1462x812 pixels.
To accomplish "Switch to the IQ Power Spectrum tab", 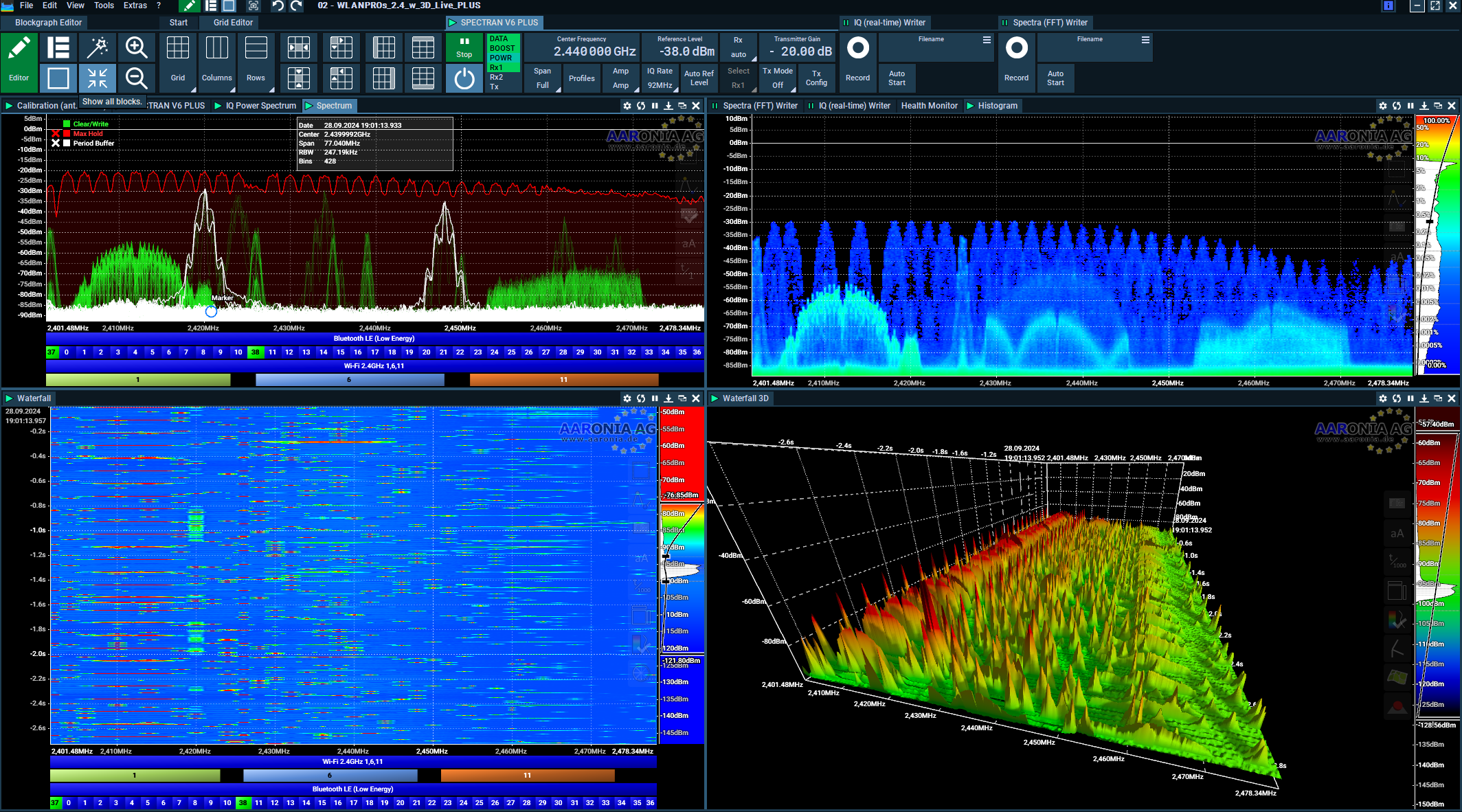I will coord(260,106).
